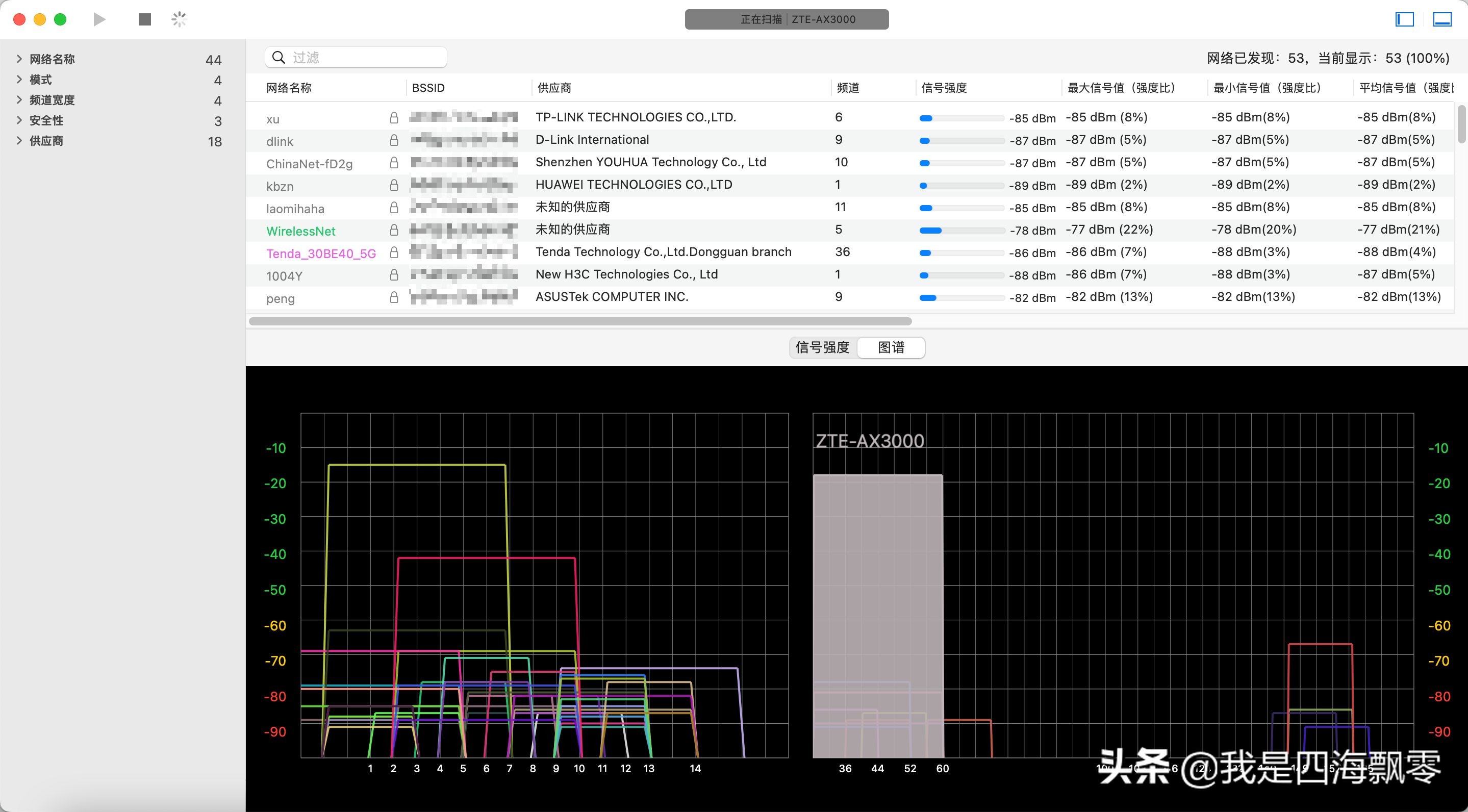Image resolution: width=1468 pixels, height=812 pixels.
Task: Click Shenzhen YOUHUA Technology vendor cell
Action: 651,162
